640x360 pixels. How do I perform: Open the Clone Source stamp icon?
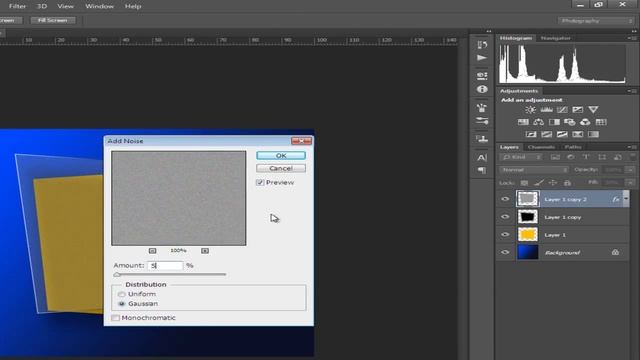[x=482, y=139]
